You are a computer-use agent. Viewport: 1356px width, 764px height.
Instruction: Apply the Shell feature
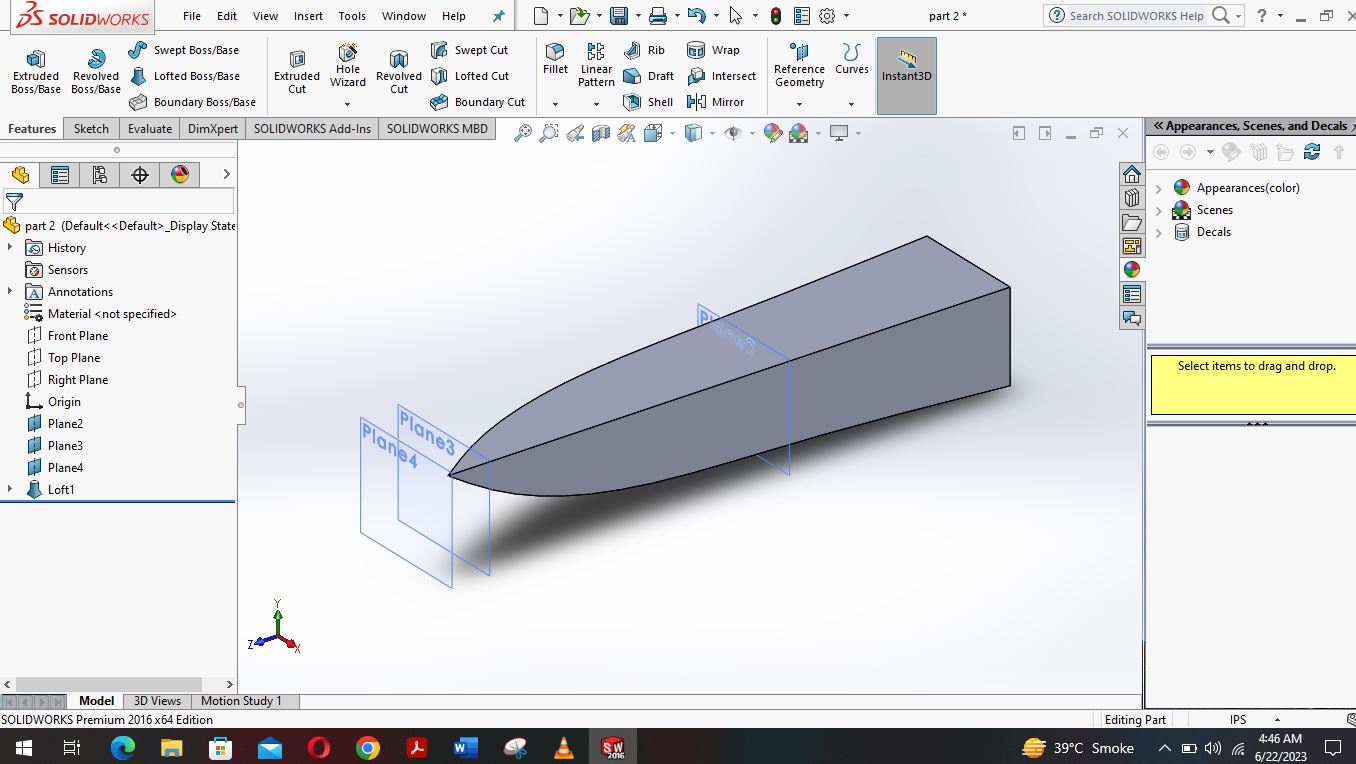[x=648, y=102]
